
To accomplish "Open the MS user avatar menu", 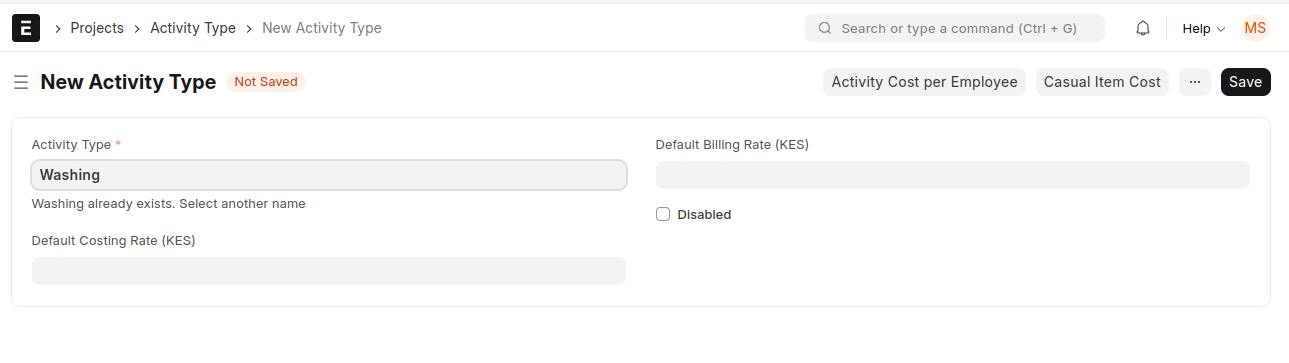I will (1255, 28).
